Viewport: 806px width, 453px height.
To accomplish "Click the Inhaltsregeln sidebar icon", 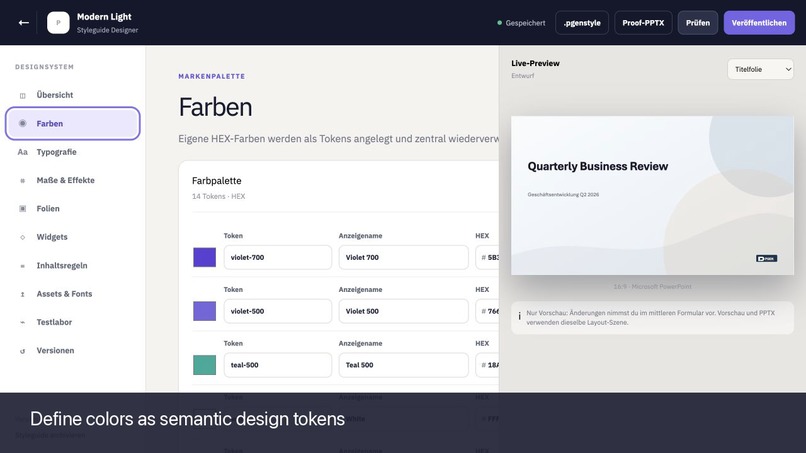I will tap(23, 266).
